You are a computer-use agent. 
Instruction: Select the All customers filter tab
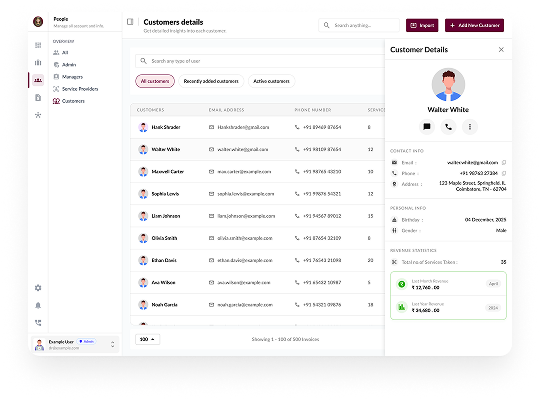click(155, 81)
